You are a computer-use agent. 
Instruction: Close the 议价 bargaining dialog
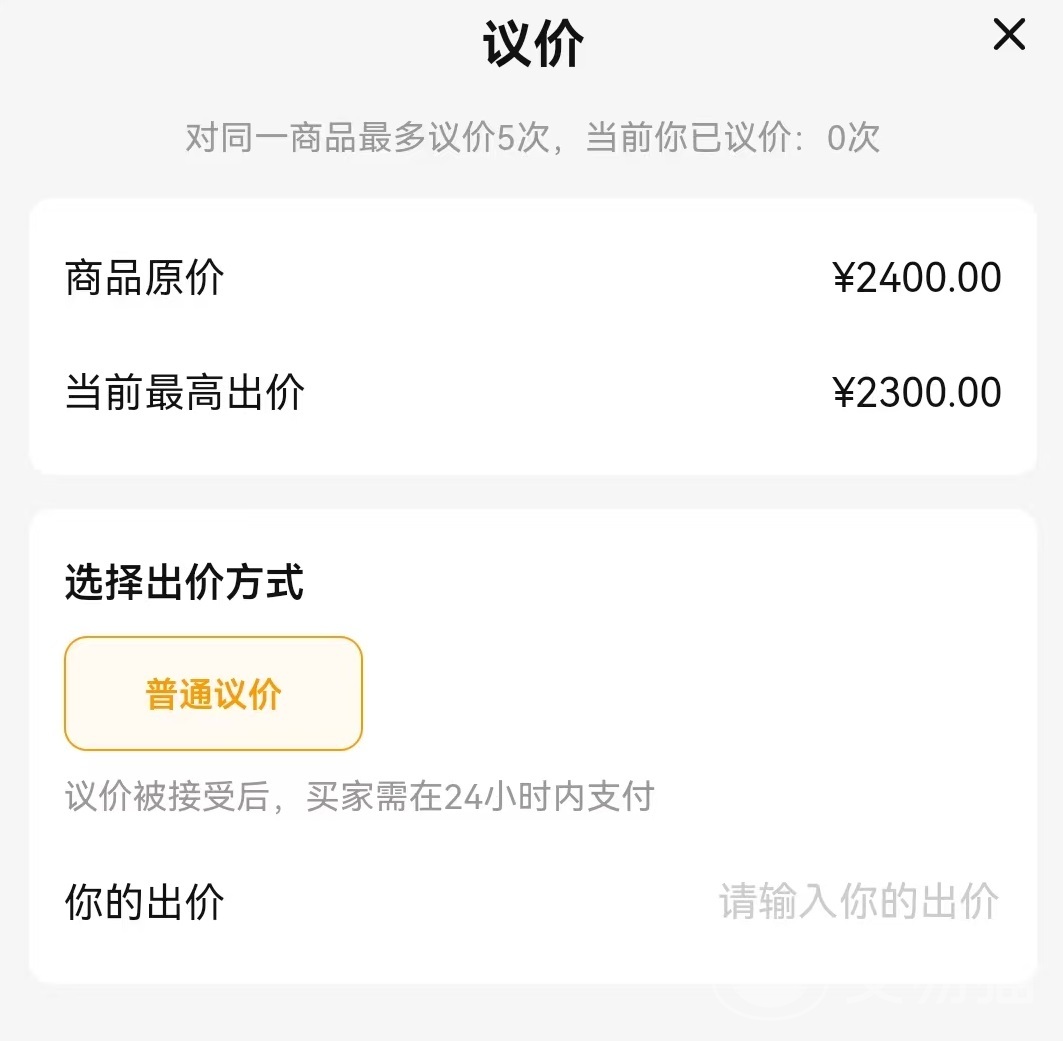click(x=1009, y=36)
